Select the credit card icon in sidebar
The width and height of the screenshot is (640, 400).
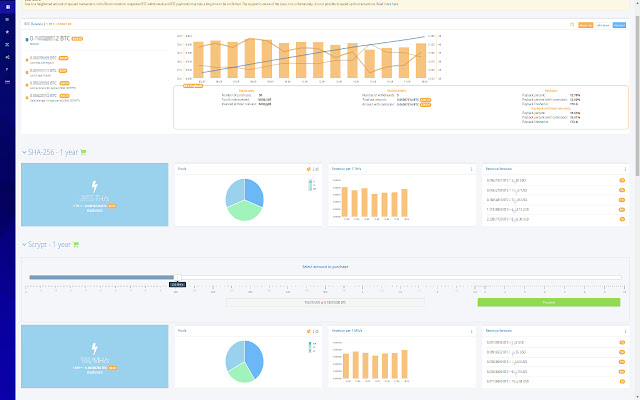[x=7, y=82]
